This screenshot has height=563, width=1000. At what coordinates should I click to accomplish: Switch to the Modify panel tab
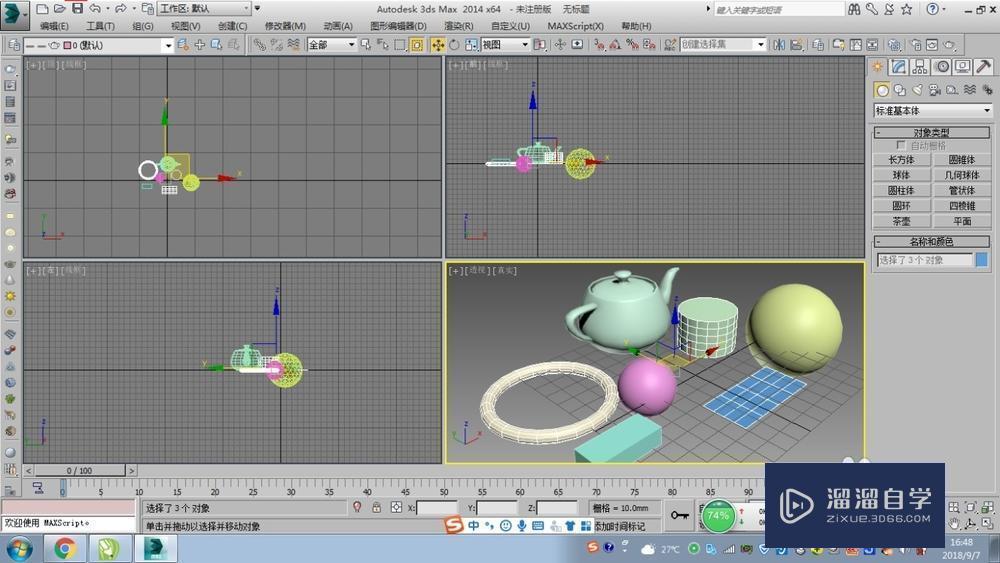(899, 66)
